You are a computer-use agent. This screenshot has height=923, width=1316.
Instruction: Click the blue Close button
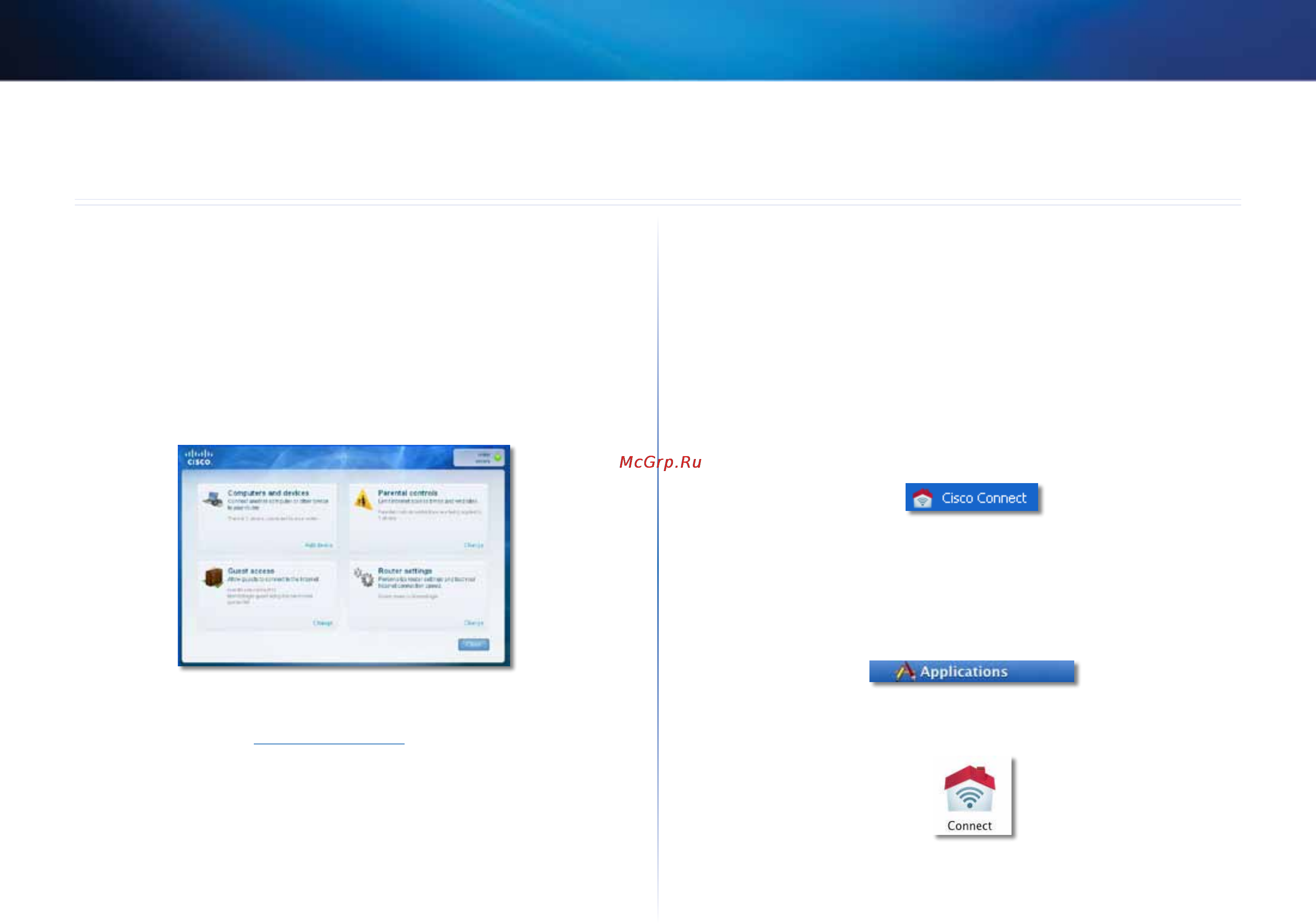coord(474,644)
